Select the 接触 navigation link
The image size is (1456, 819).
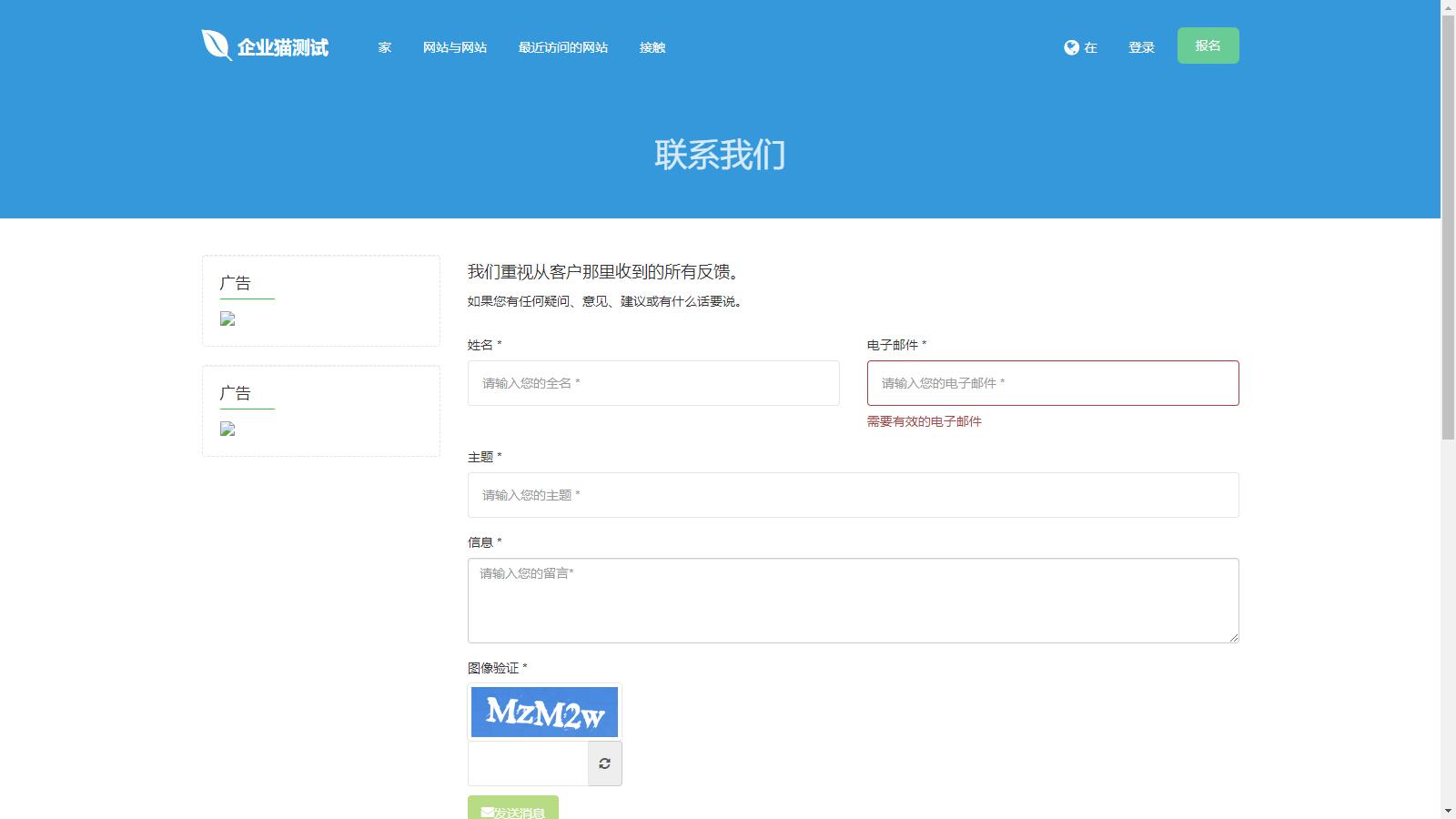coord(652,47)
